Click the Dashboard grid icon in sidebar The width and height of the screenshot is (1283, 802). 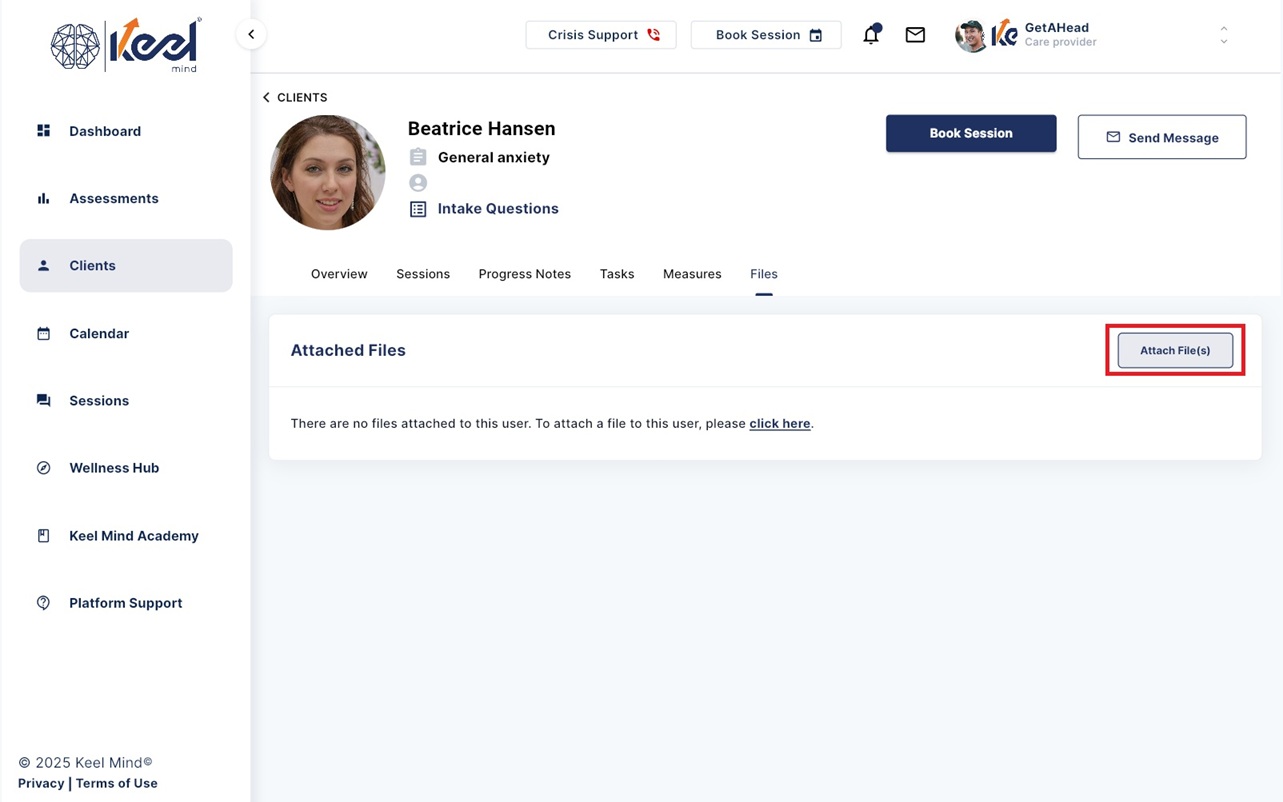pyautogui.click(x=43, y=131)
